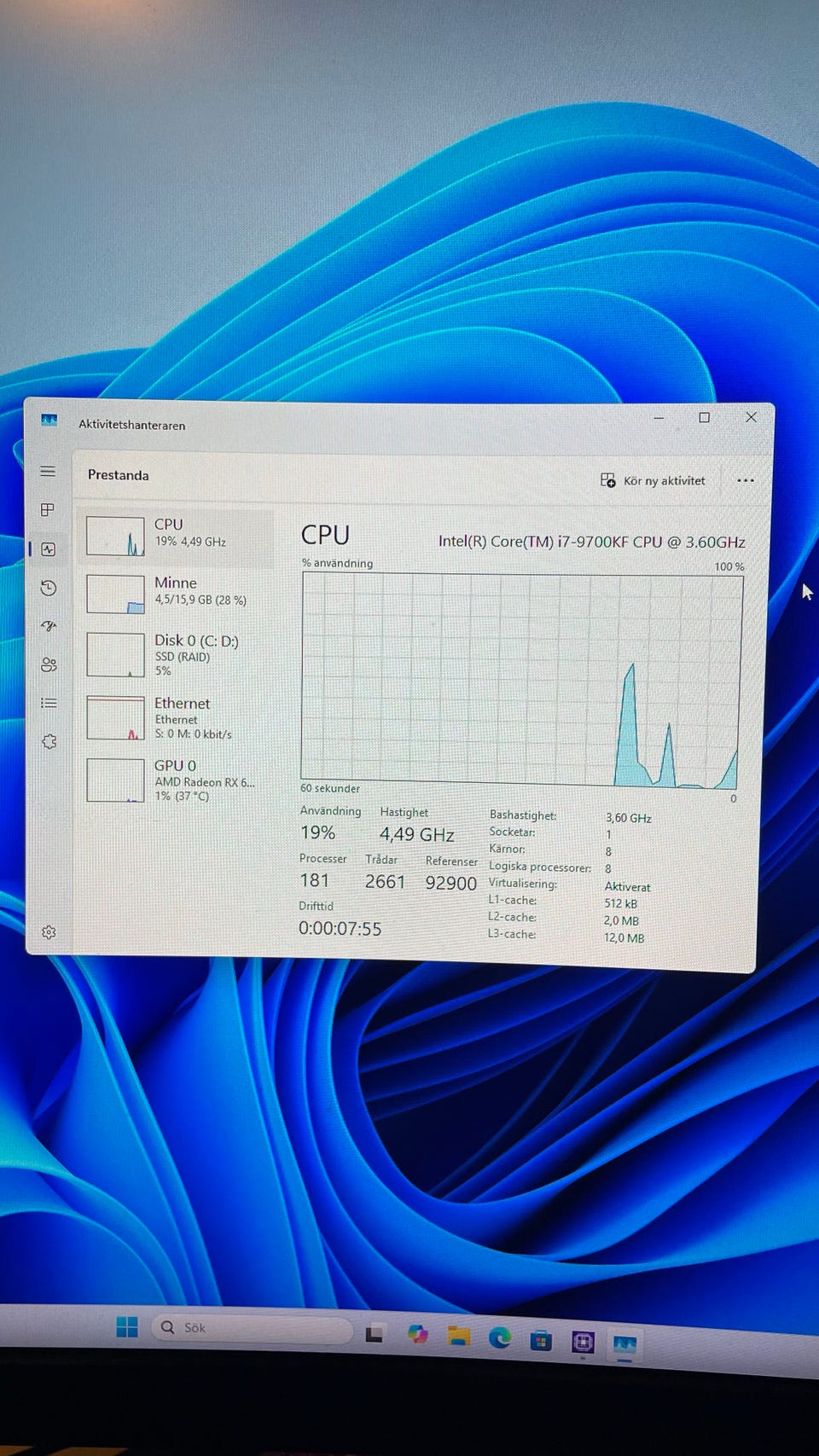
Task: Click the Minne mini graph thumbnail
Action: pos(115,594)
